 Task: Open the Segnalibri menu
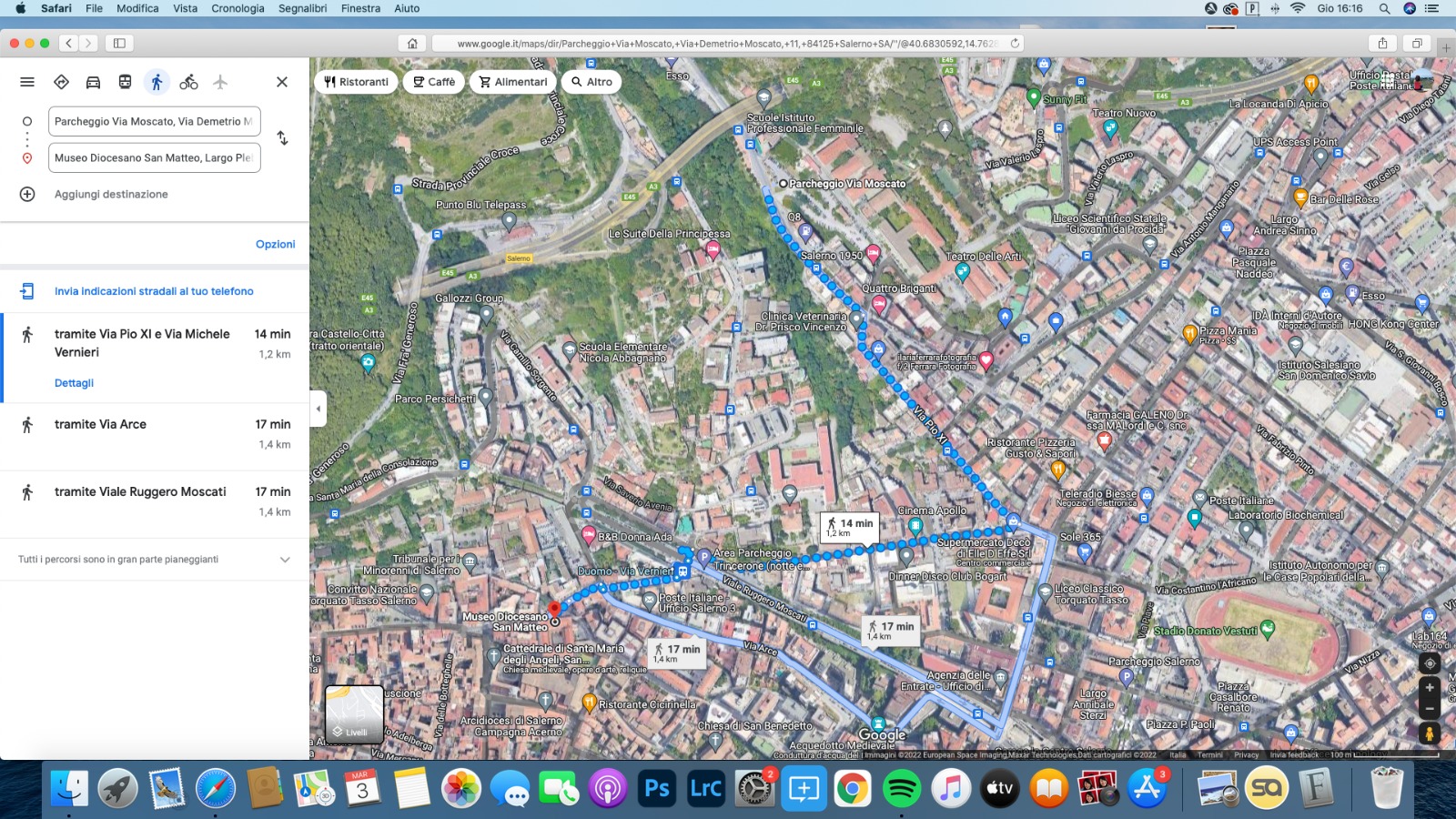point(302,8)
